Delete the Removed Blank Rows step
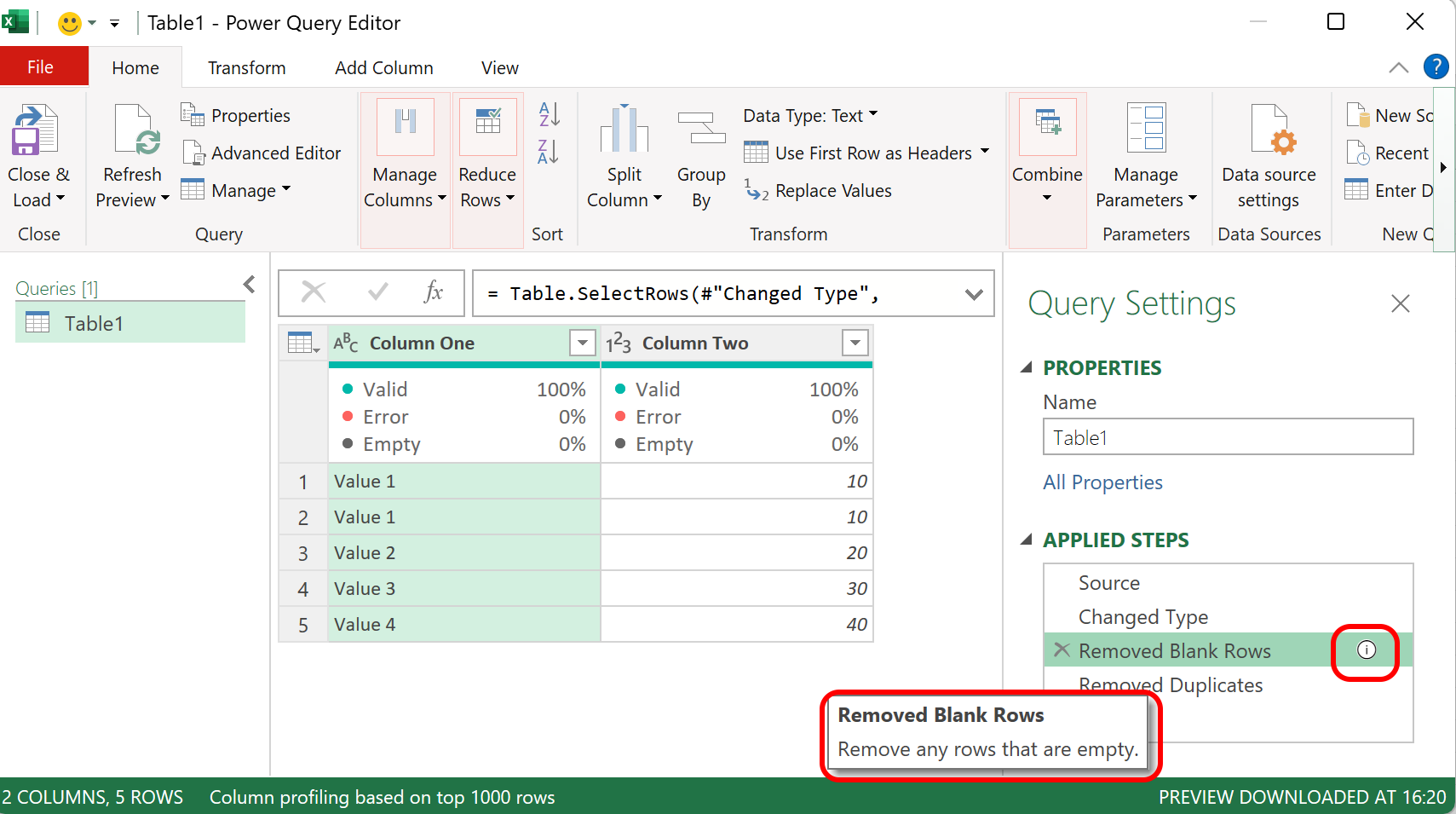 [1062, 650]
